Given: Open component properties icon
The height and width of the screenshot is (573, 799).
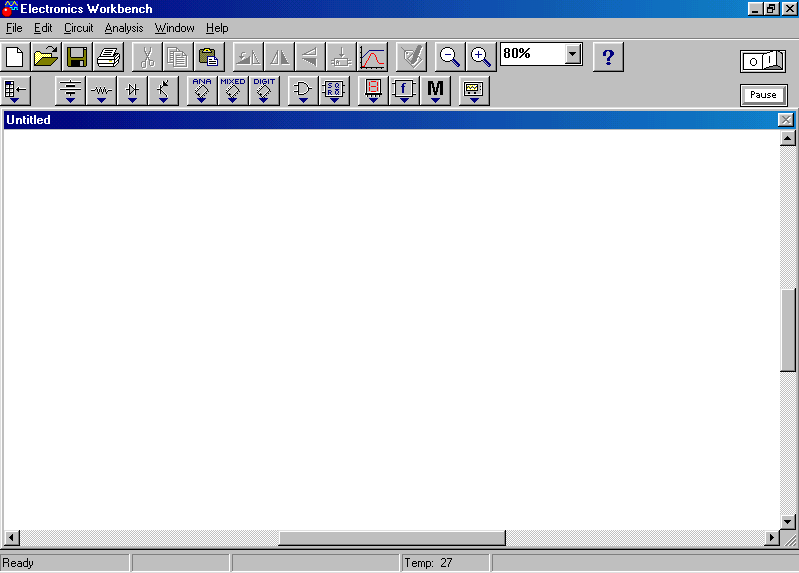Looking at the screenshot, I should click(x=411, y=57).
